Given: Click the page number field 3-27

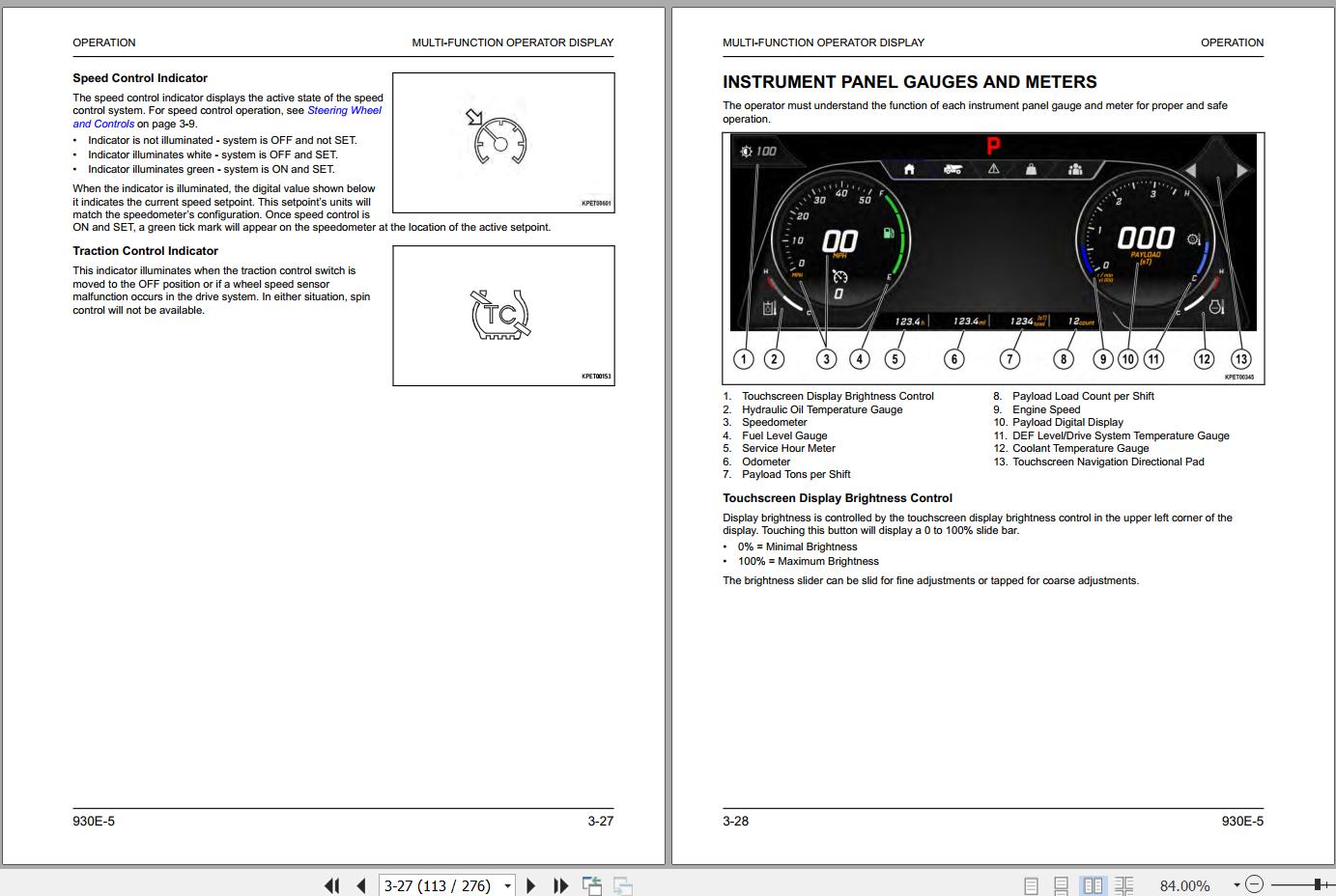Looking at the screenshot, I should (438, 885).
